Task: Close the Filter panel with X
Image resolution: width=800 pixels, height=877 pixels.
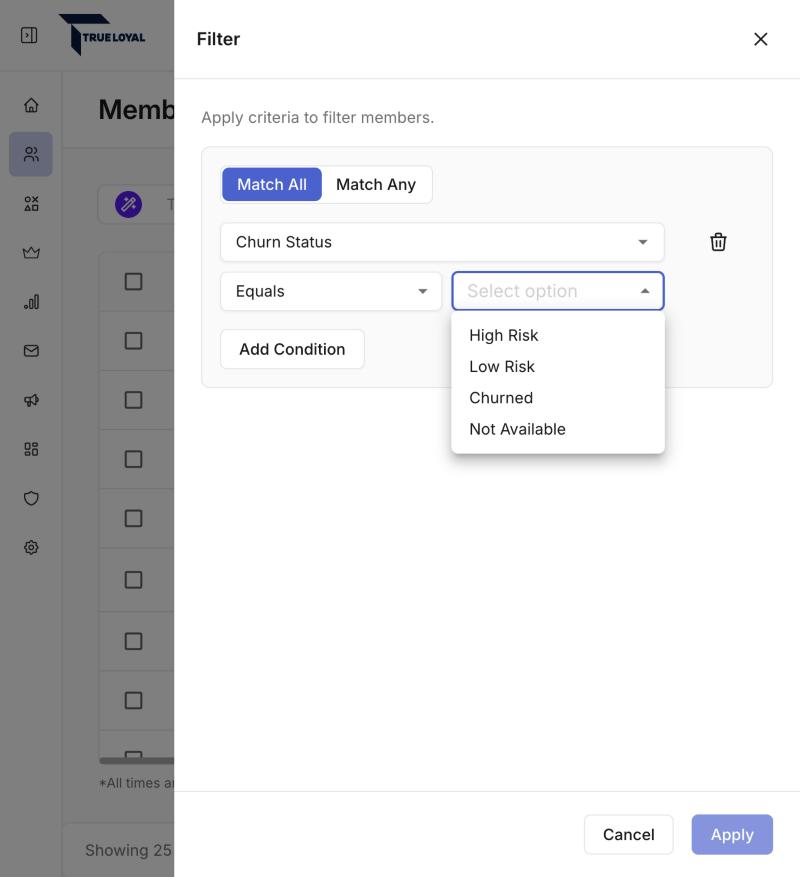Action: (x=761, y=39)
